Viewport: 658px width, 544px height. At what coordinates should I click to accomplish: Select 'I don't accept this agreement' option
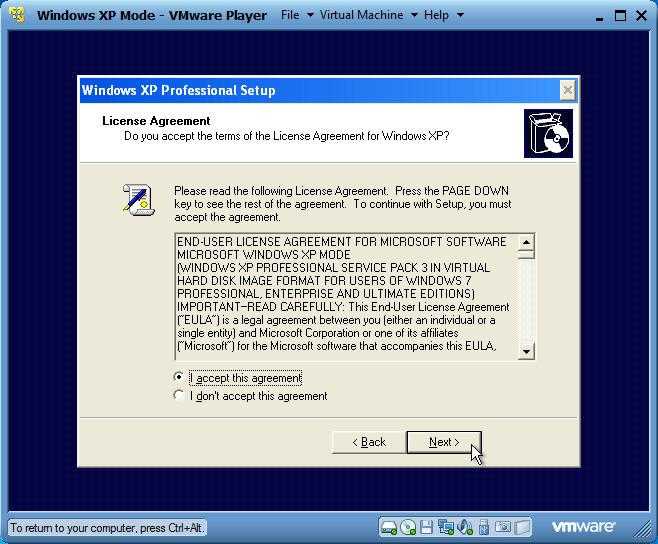tap(179, 396)
